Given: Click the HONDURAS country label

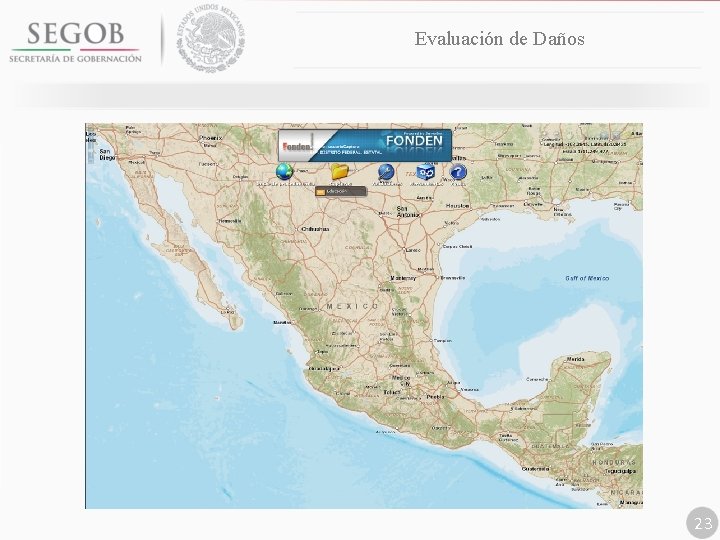Looking at the screenshot, I should point(614,462).
